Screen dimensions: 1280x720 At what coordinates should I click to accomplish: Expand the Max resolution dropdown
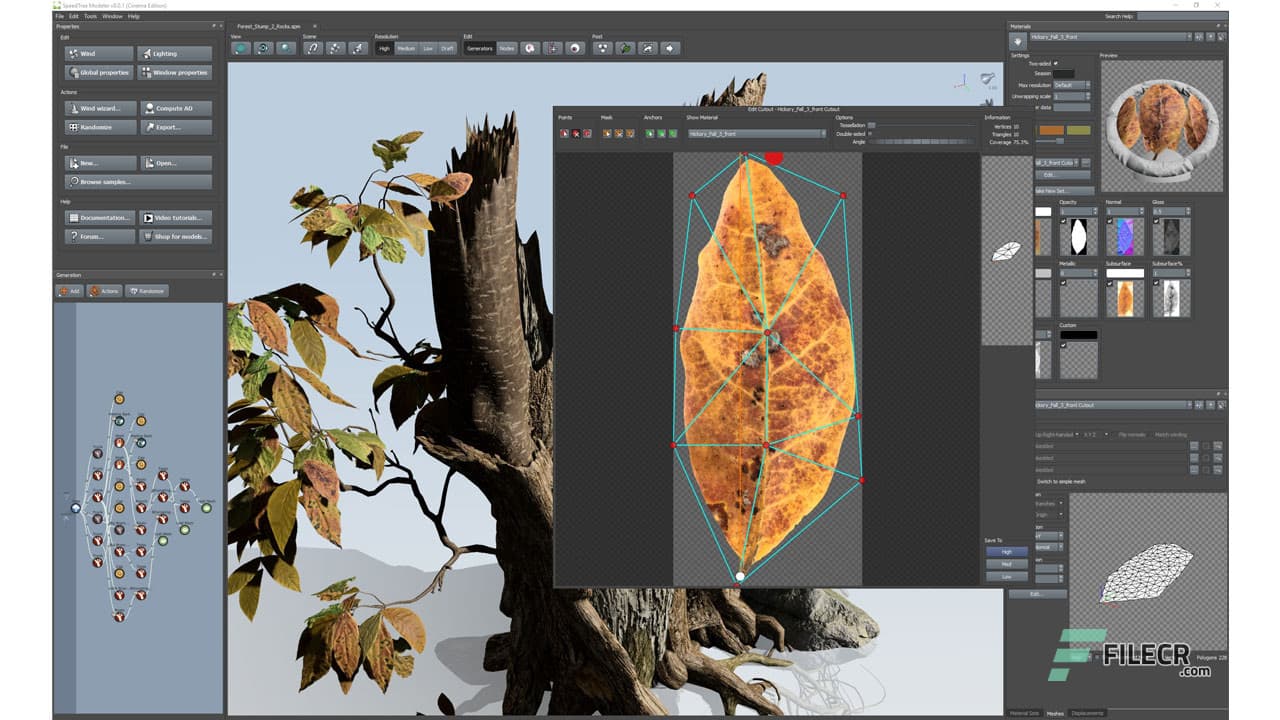coord(1070,85)
